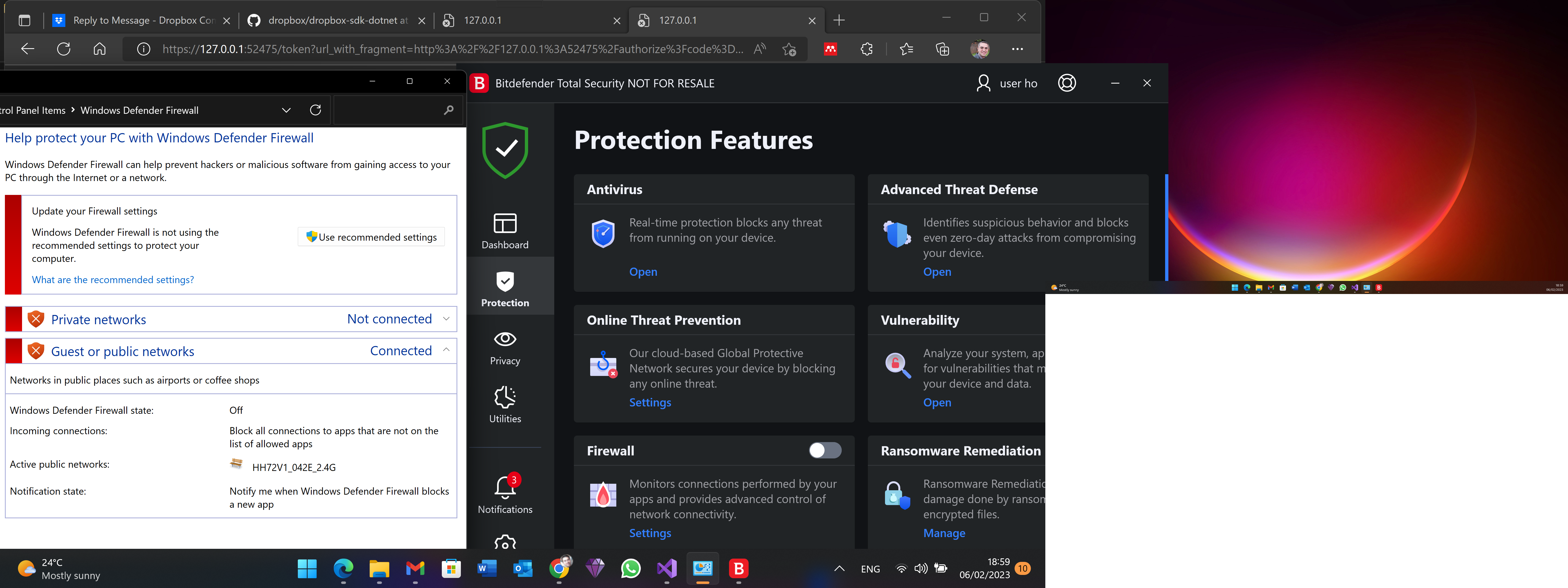Image resolution: width=1568 pixels, height=588 pixels.
Task: Click Use recommended settings link
Action: tap(371, 237)
